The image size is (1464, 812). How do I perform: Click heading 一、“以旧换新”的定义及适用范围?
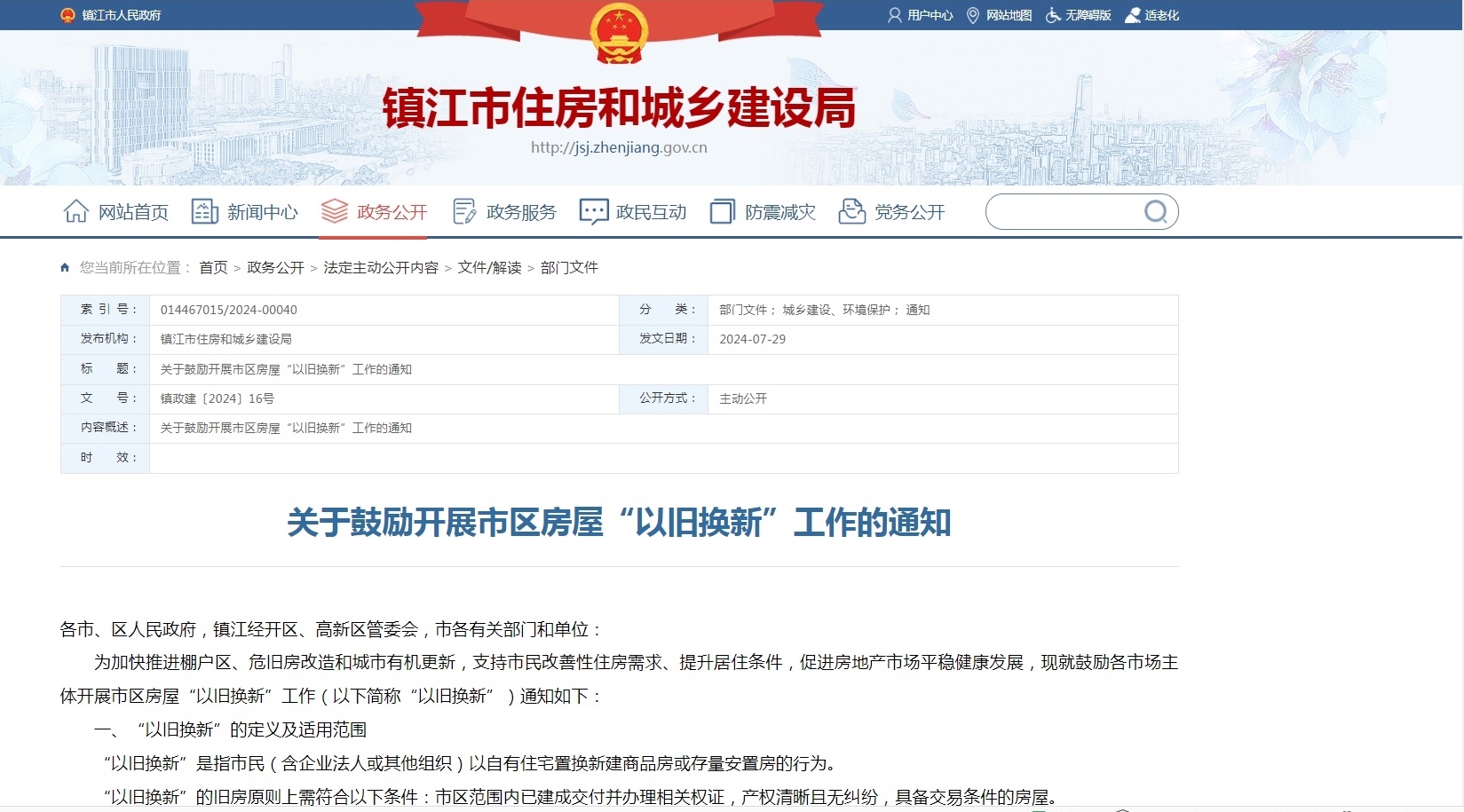pos(231,729)
